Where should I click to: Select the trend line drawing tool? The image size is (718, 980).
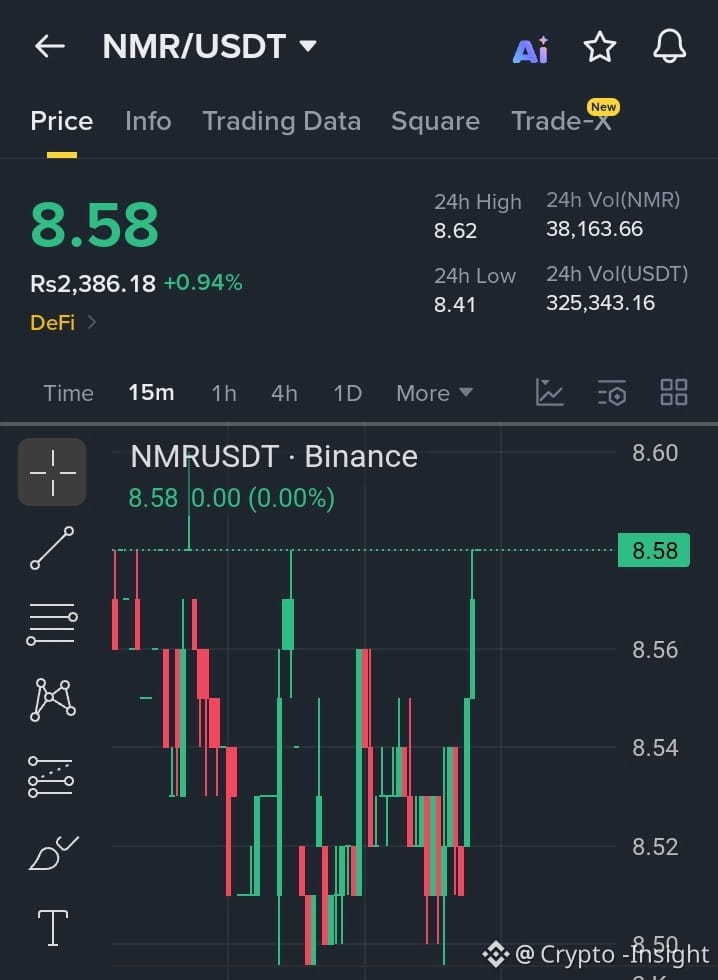click(x=52, y=548)
